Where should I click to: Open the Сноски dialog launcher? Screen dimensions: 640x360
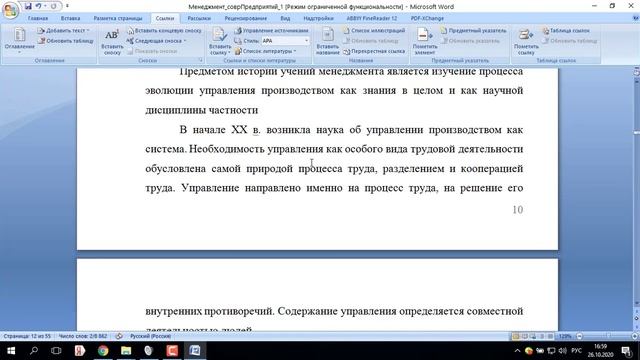pos(200,60)
